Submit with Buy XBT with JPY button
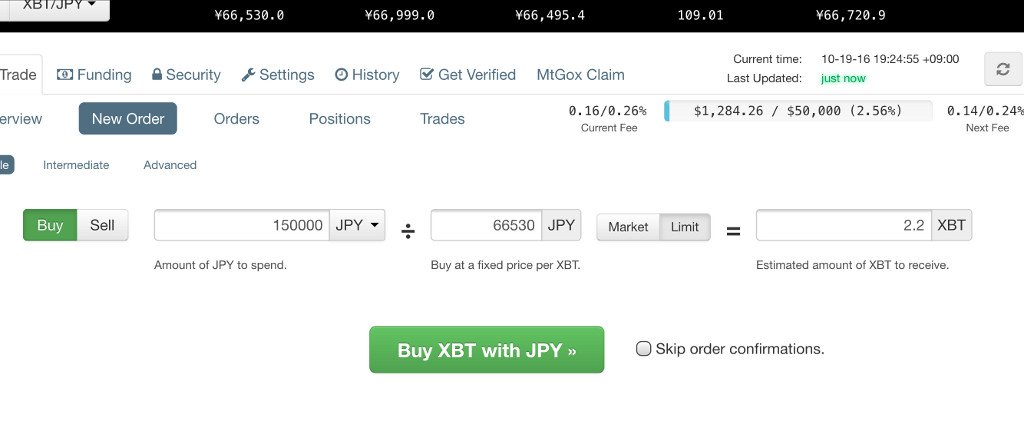Viewport: 1024px width, 428px height. pyautogui.click(x=487, y=350)
